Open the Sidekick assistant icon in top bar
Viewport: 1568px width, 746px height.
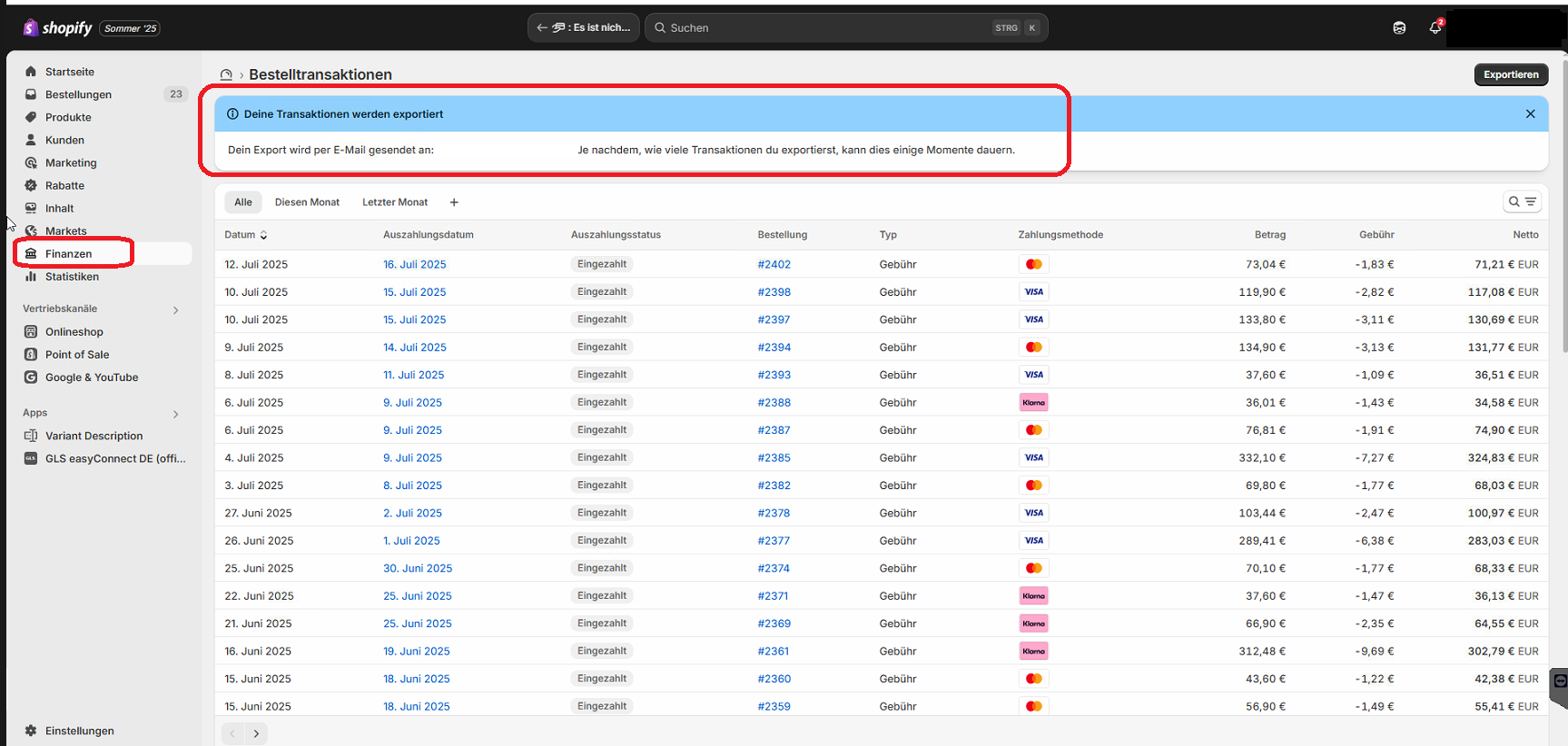click(1399, 28)
